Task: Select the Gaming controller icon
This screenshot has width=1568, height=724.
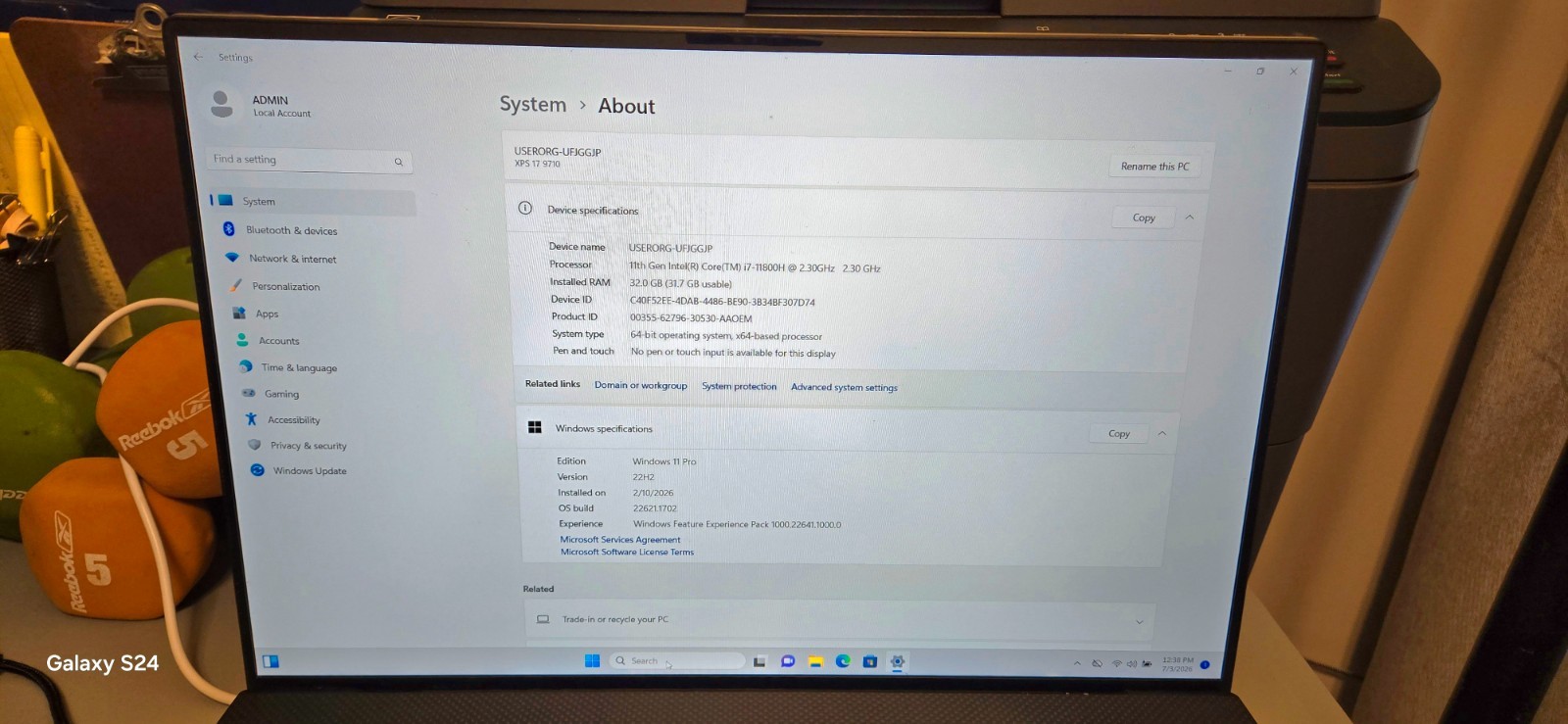Action: pyautogui.click(x=249, y=393)
